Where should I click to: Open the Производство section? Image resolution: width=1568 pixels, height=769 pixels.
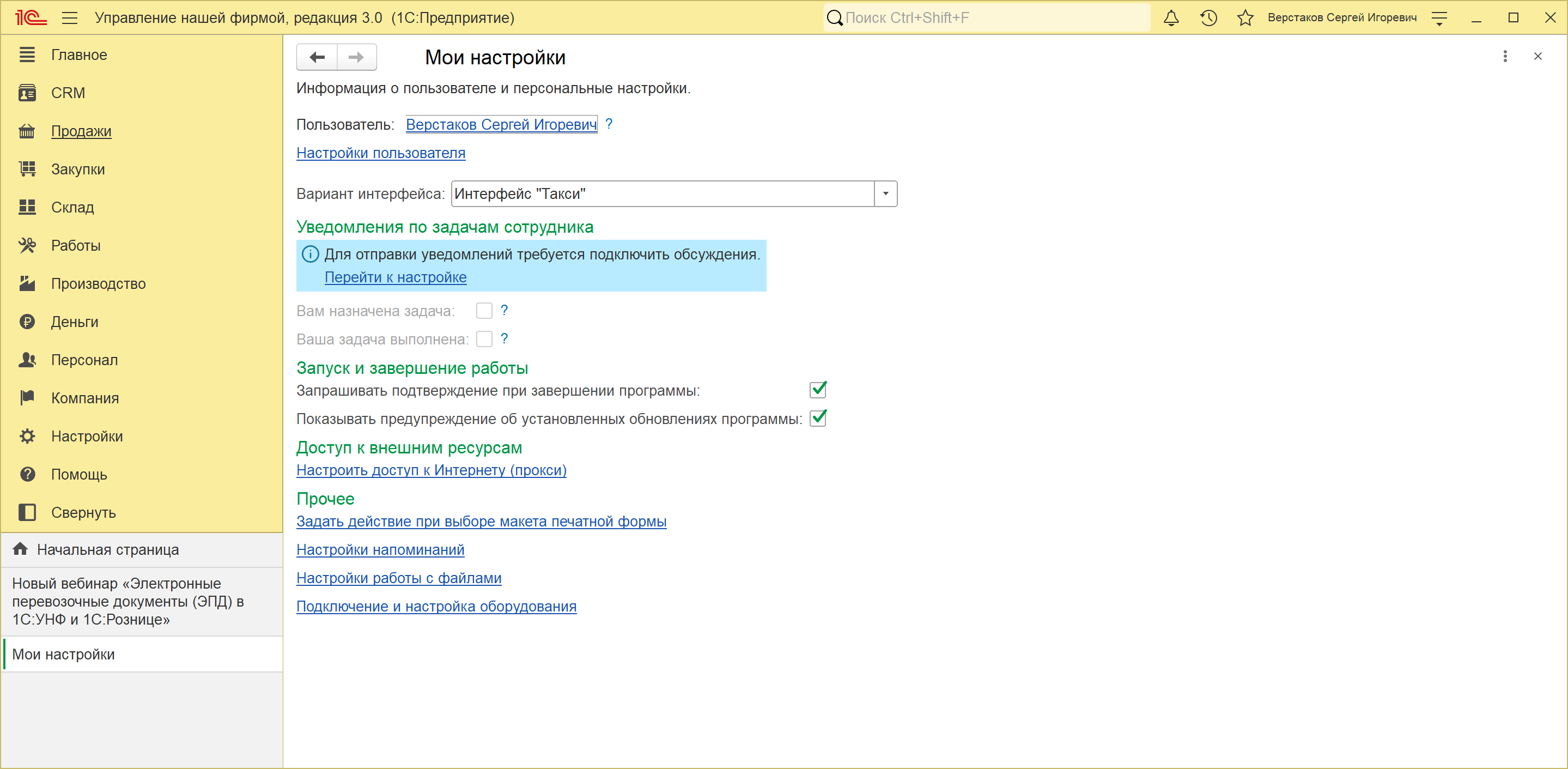pyautogui.click(x=99, y=284)
